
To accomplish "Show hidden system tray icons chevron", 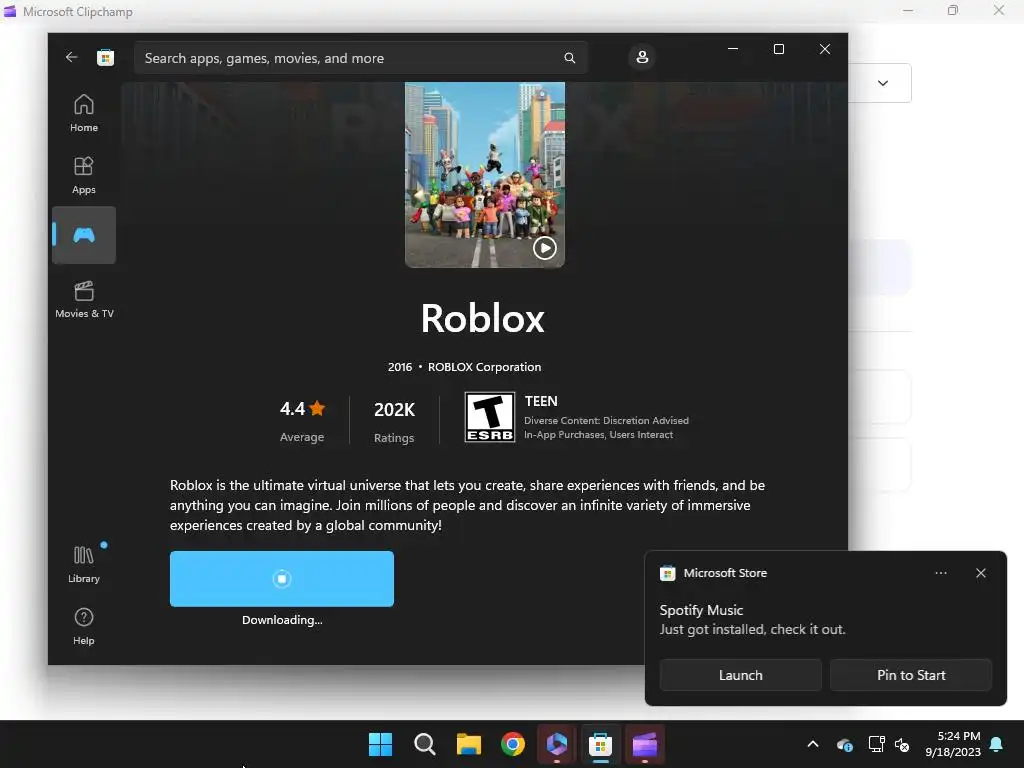I will point(813,744).
